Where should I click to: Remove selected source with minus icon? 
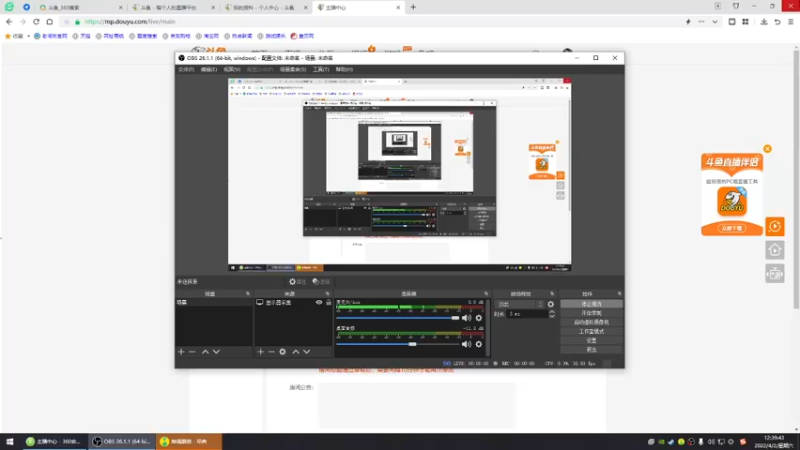coord(271,352)
